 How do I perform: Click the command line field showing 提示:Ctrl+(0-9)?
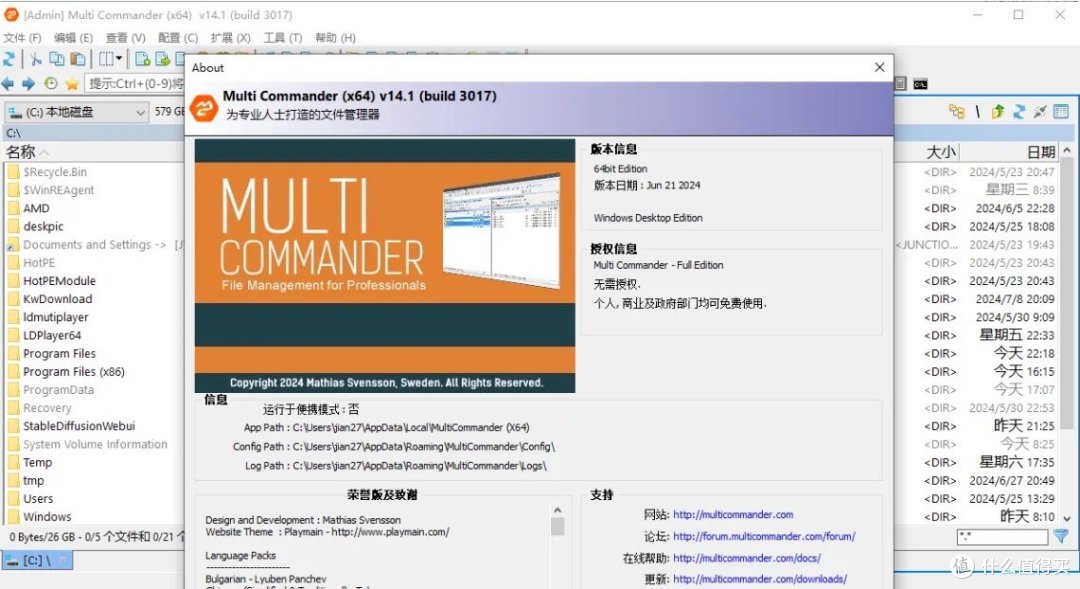pyautogui.click(x=135, y=83)
